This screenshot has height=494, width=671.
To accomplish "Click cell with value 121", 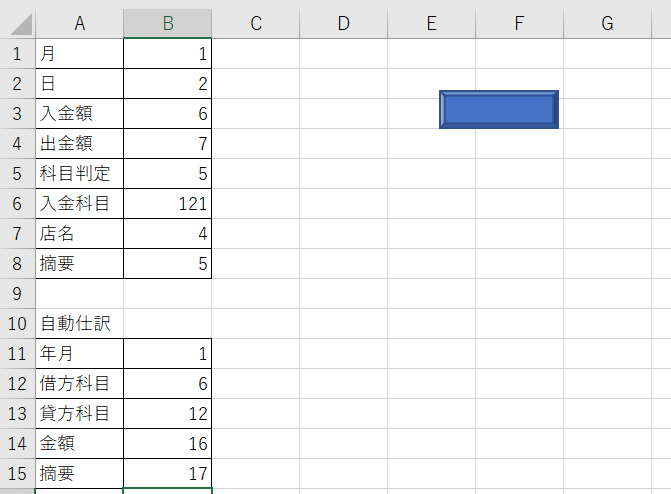I will 167,204.
